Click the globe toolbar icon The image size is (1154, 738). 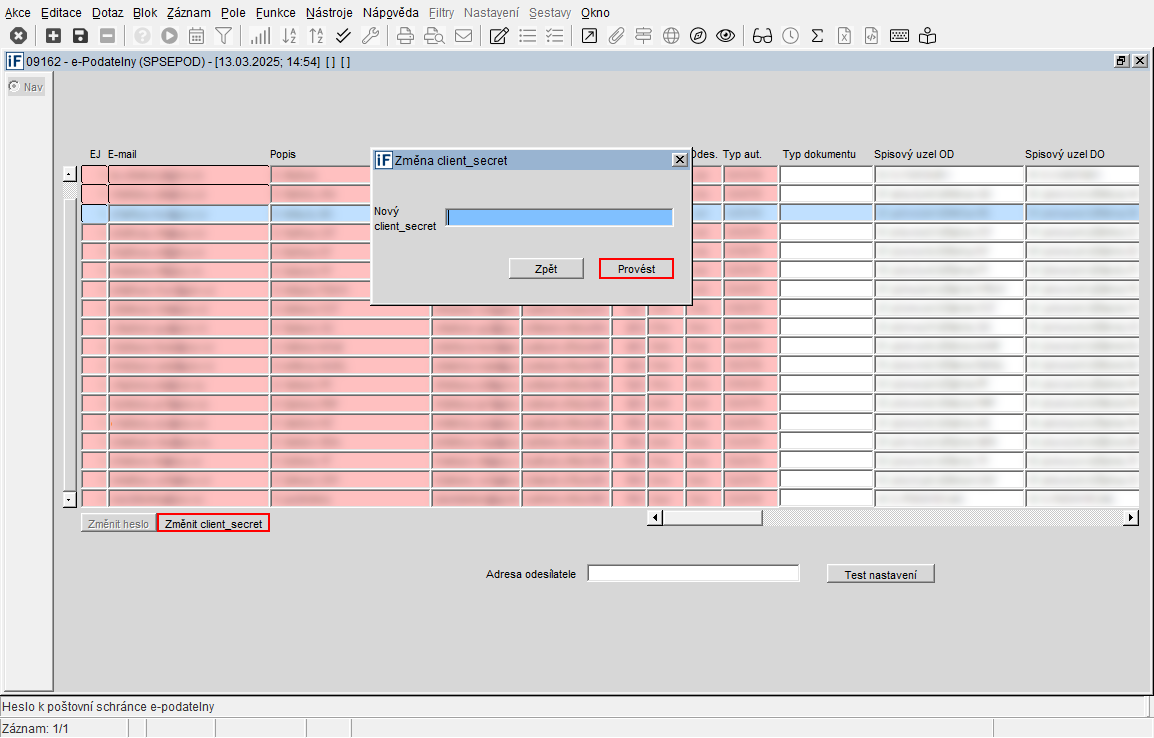pos(670,35)
